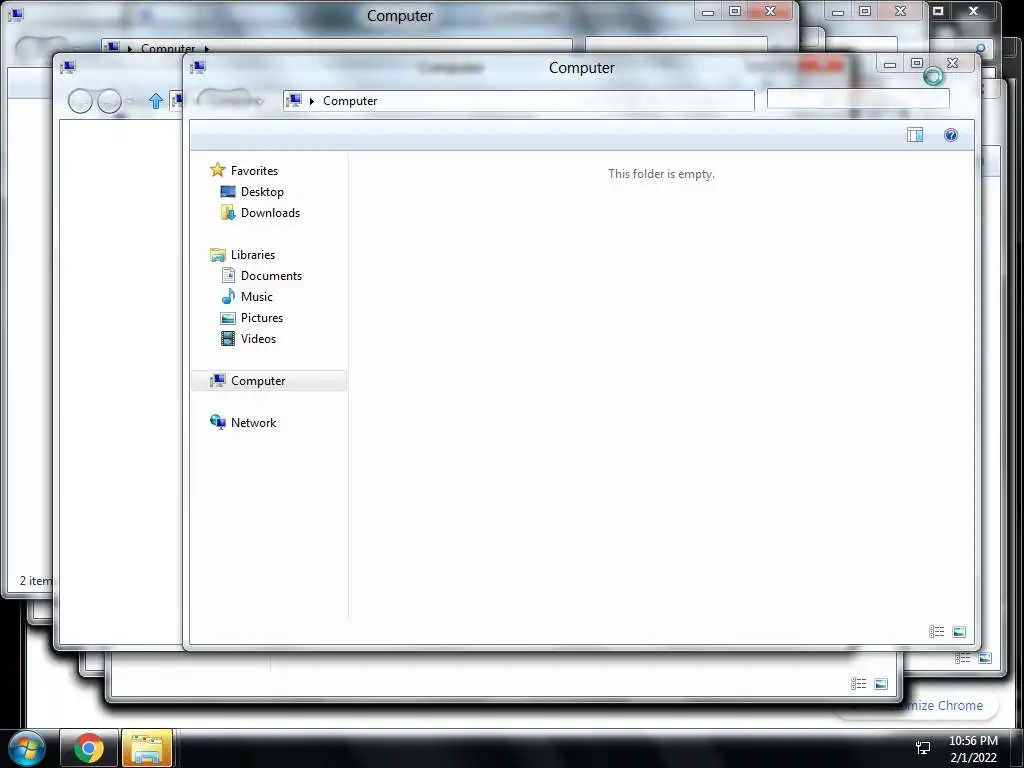This screenshot has height=768, width=1024.
Task: Click title icon of the second Computer window
Action: pos(68,67)
